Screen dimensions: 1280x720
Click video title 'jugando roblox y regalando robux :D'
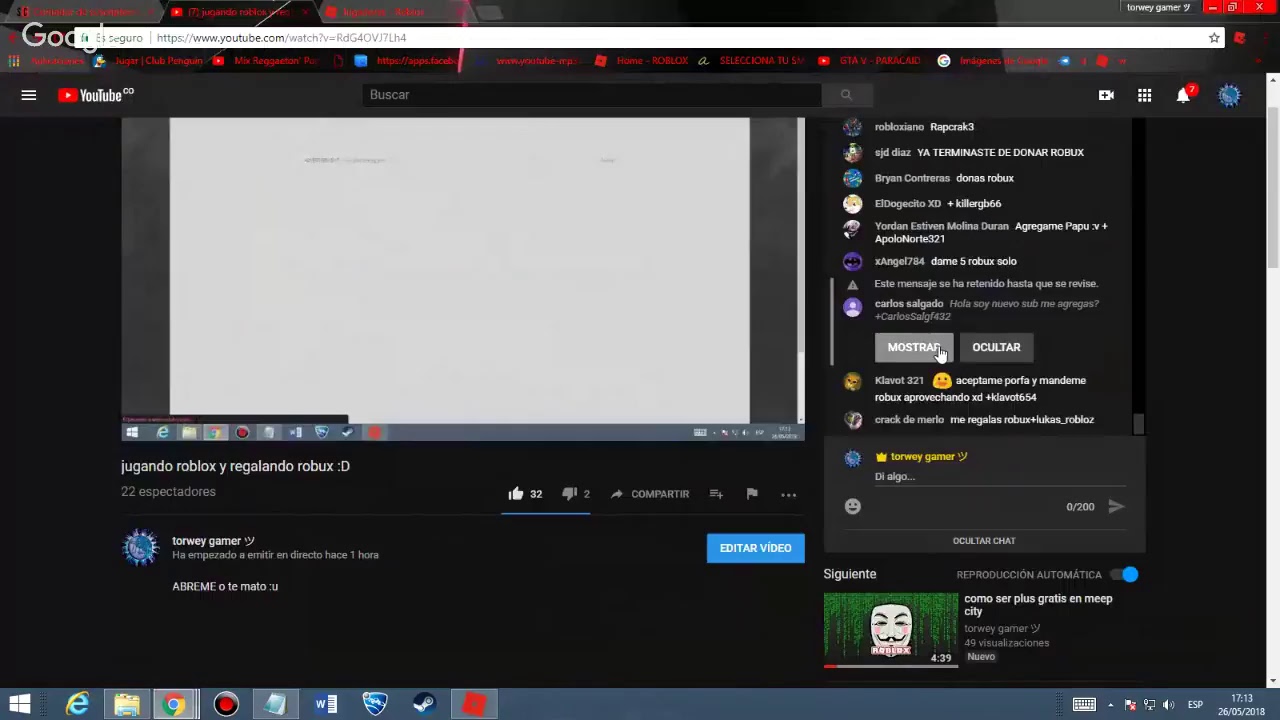[235, 467]
